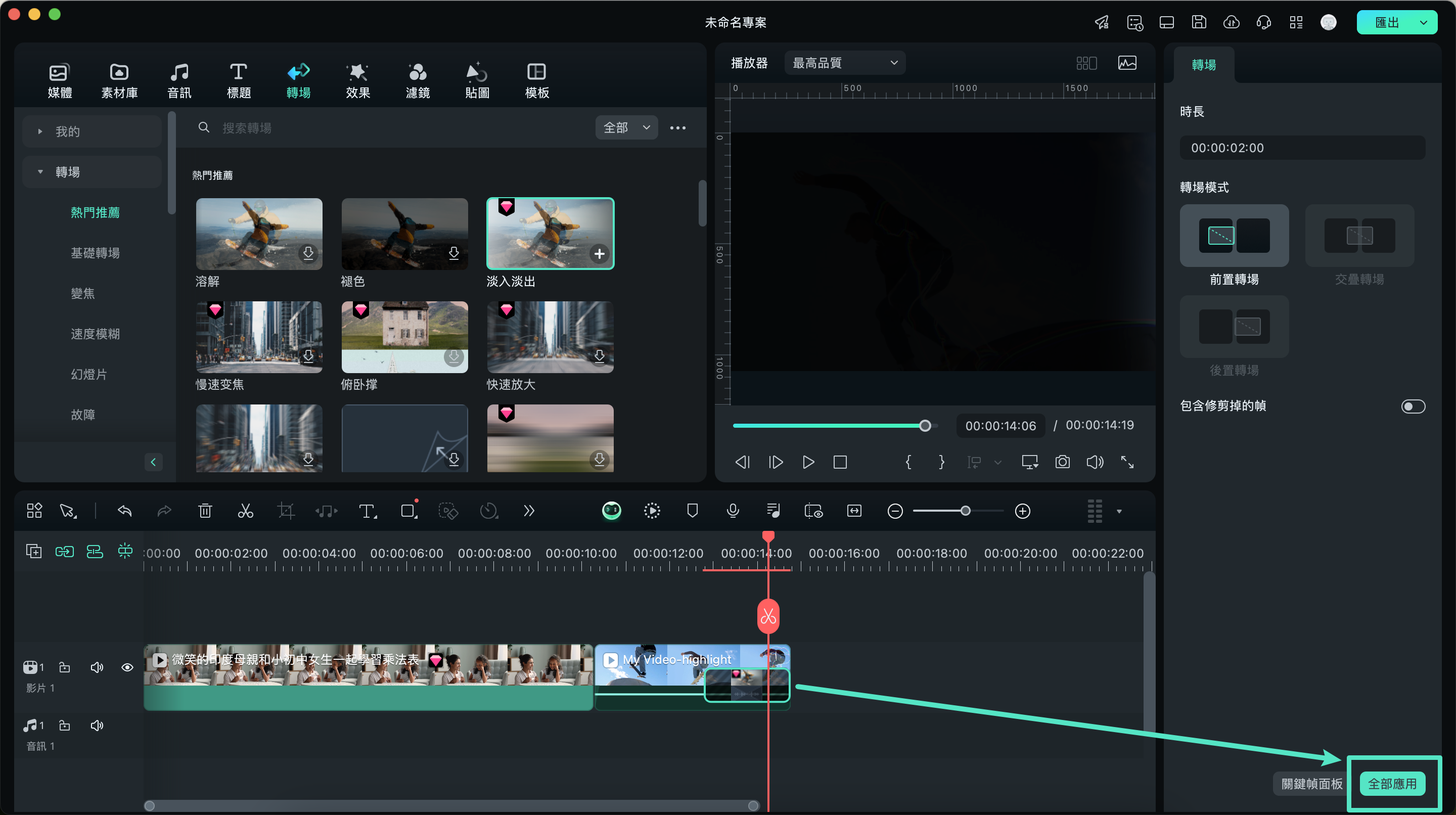1456x815 pixels.
Task: Save the project with the floppy icon
Action: [1199, 23]
